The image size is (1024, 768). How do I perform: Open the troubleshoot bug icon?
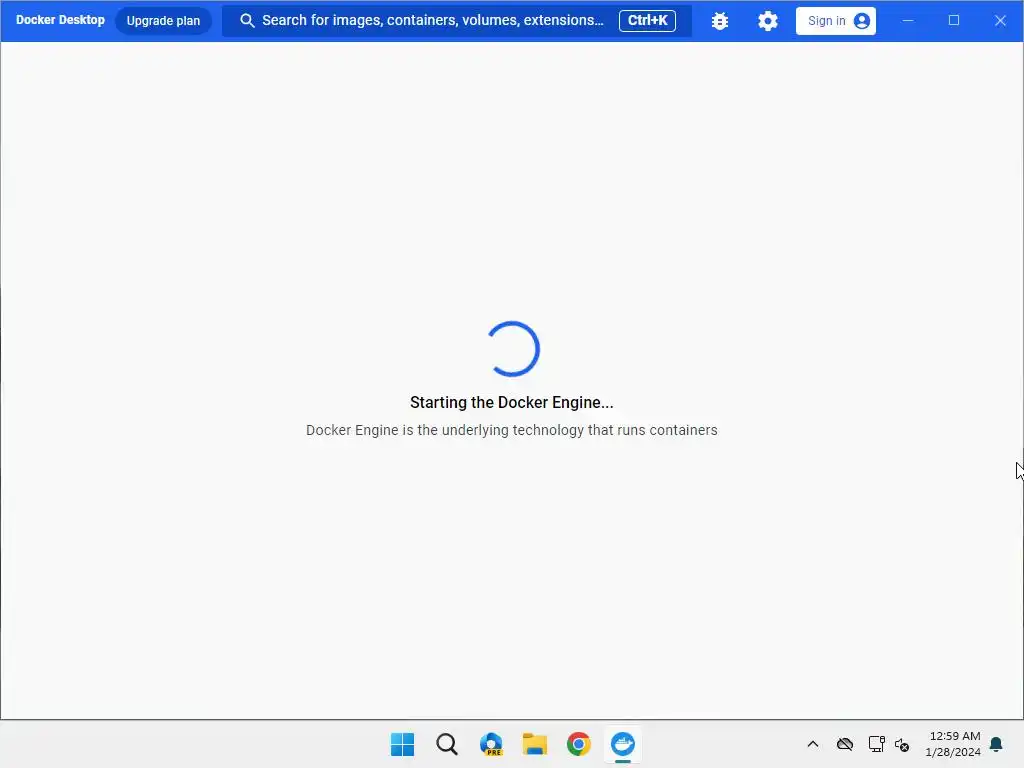720,21
